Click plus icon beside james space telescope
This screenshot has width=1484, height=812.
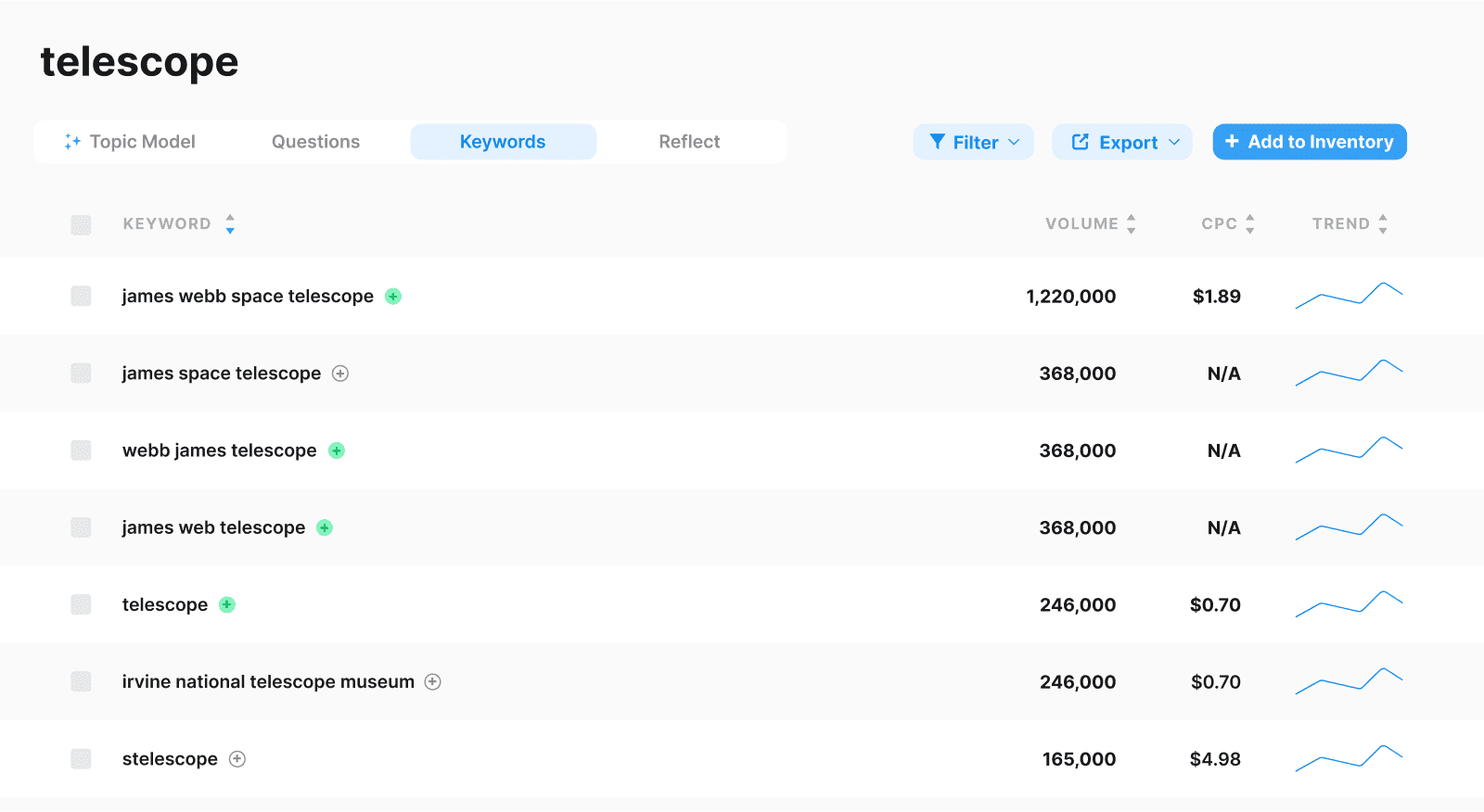pos(340,374)
